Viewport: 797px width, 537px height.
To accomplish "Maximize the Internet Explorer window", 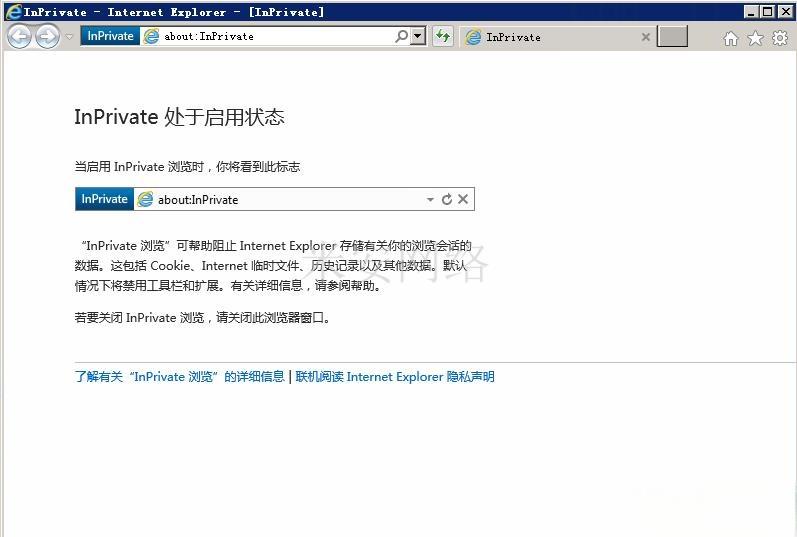I will [768, 11].
